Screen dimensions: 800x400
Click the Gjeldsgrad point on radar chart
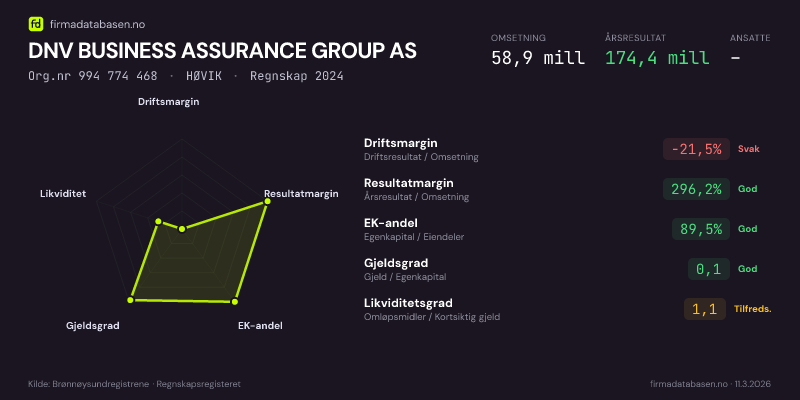130,300
